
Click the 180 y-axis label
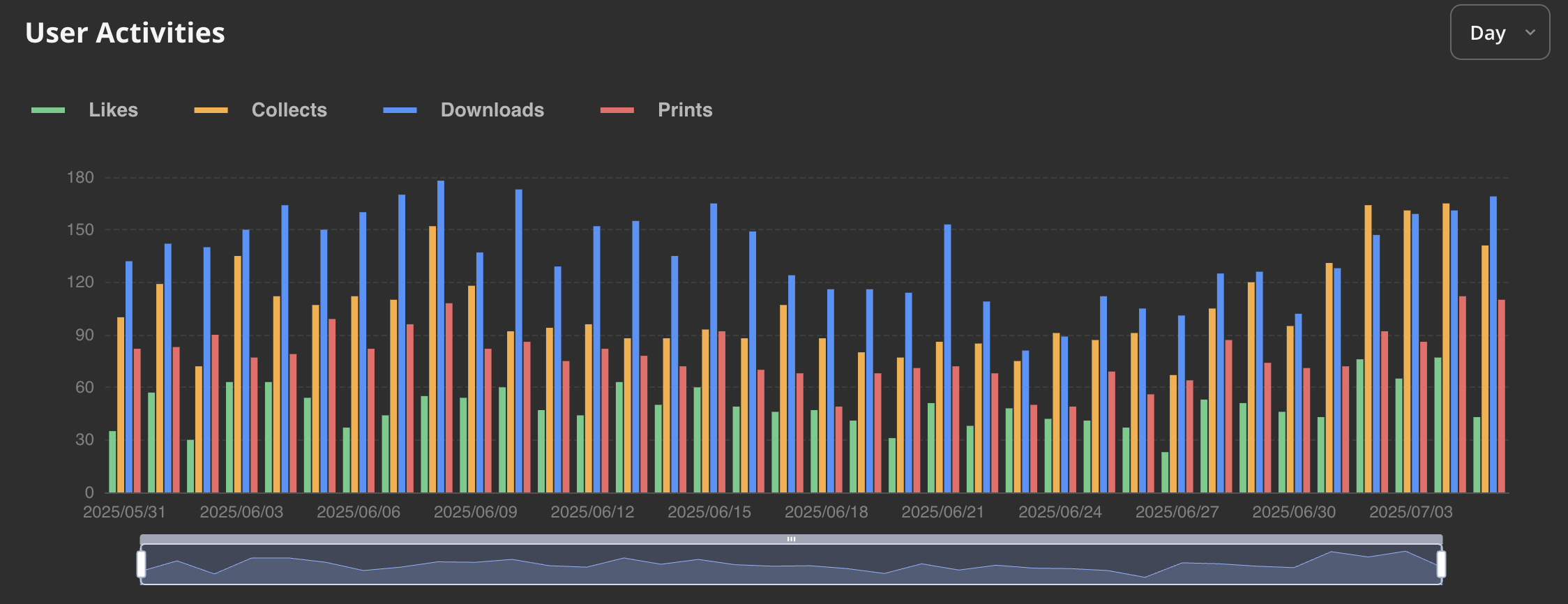tap(80, 178)
